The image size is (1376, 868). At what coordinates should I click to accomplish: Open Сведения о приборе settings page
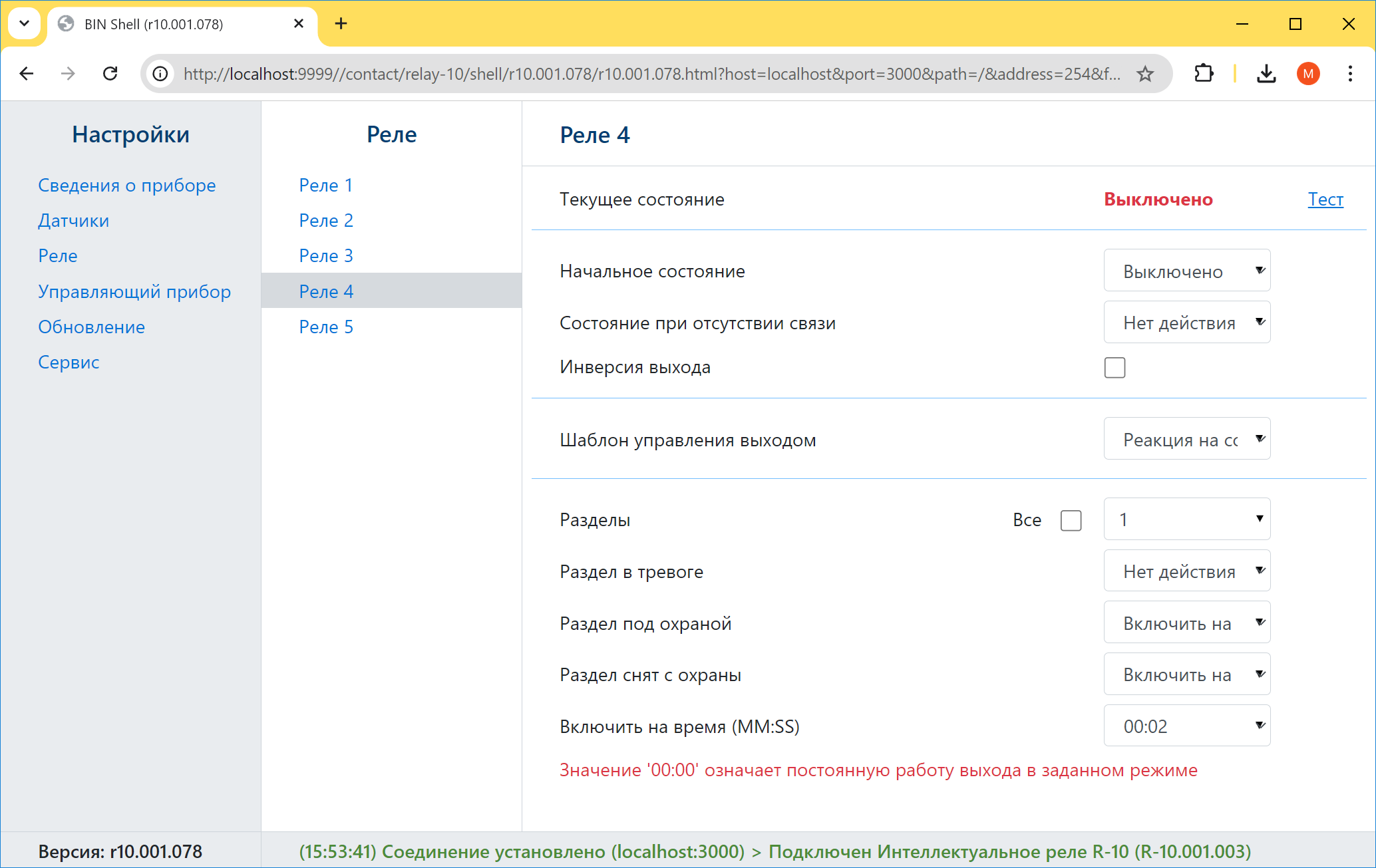point(127,185)
